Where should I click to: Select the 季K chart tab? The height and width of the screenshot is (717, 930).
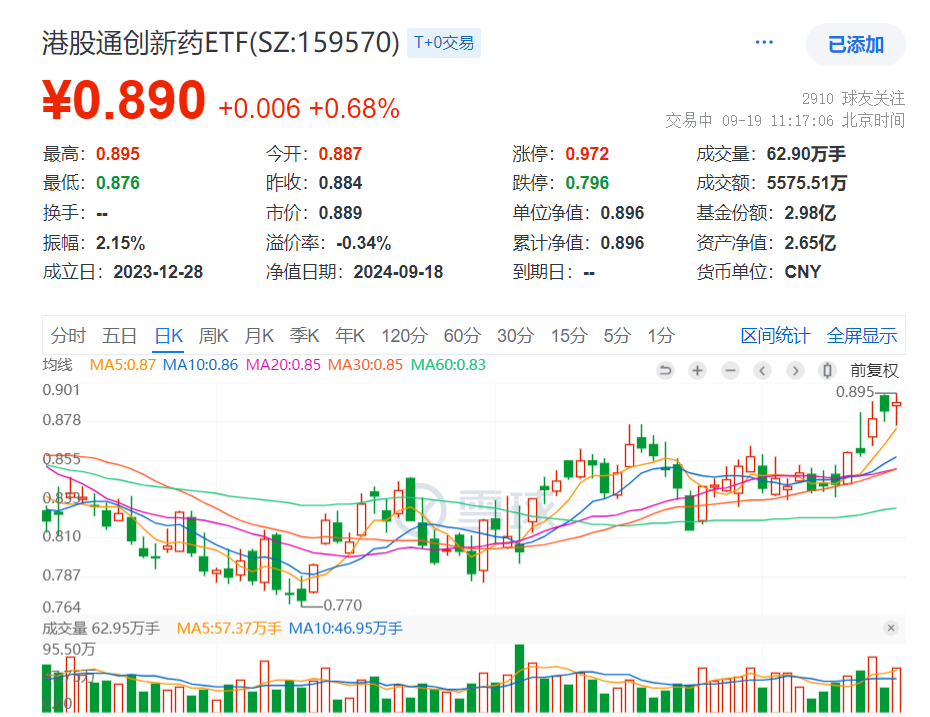(x=304, y=336)
